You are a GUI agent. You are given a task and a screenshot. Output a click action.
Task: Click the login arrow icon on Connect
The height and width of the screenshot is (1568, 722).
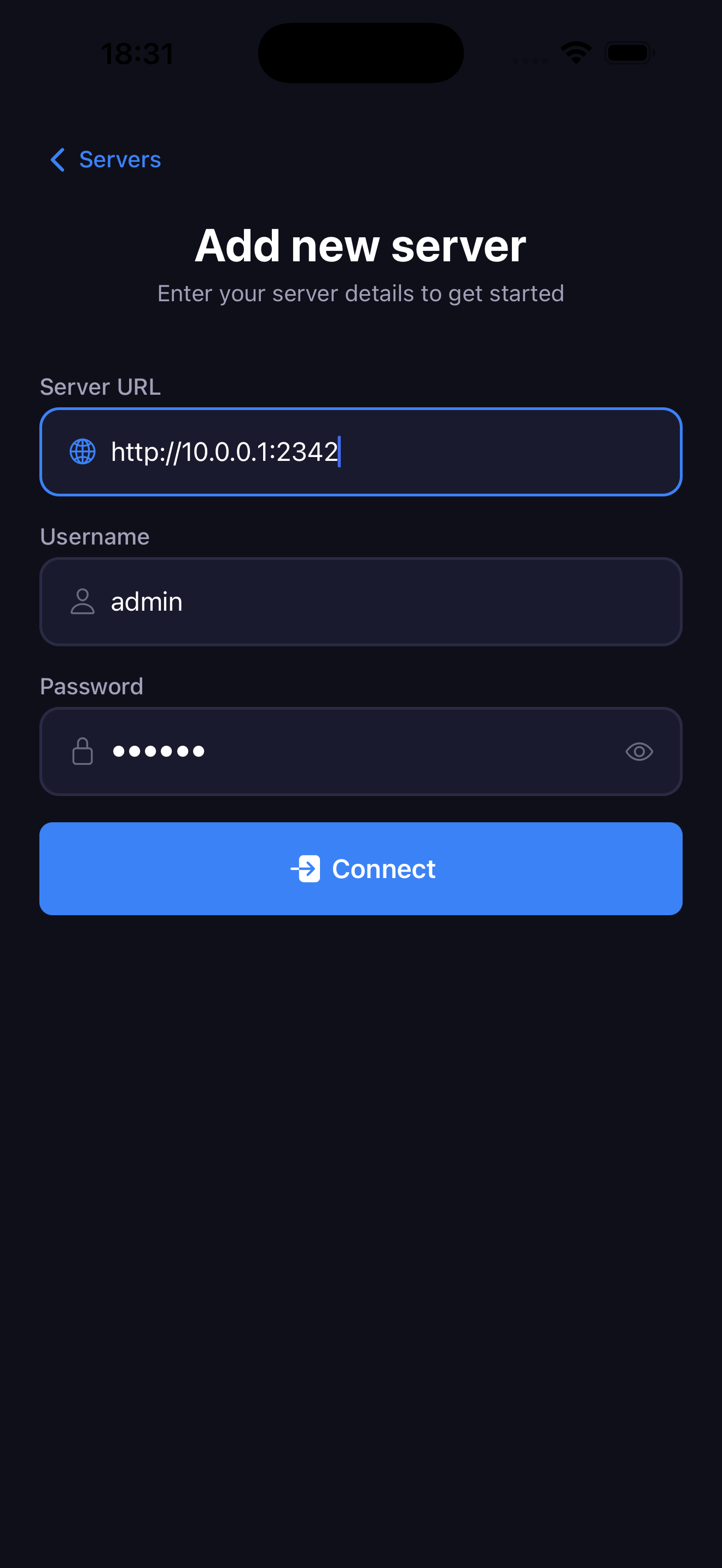[306, 869]
